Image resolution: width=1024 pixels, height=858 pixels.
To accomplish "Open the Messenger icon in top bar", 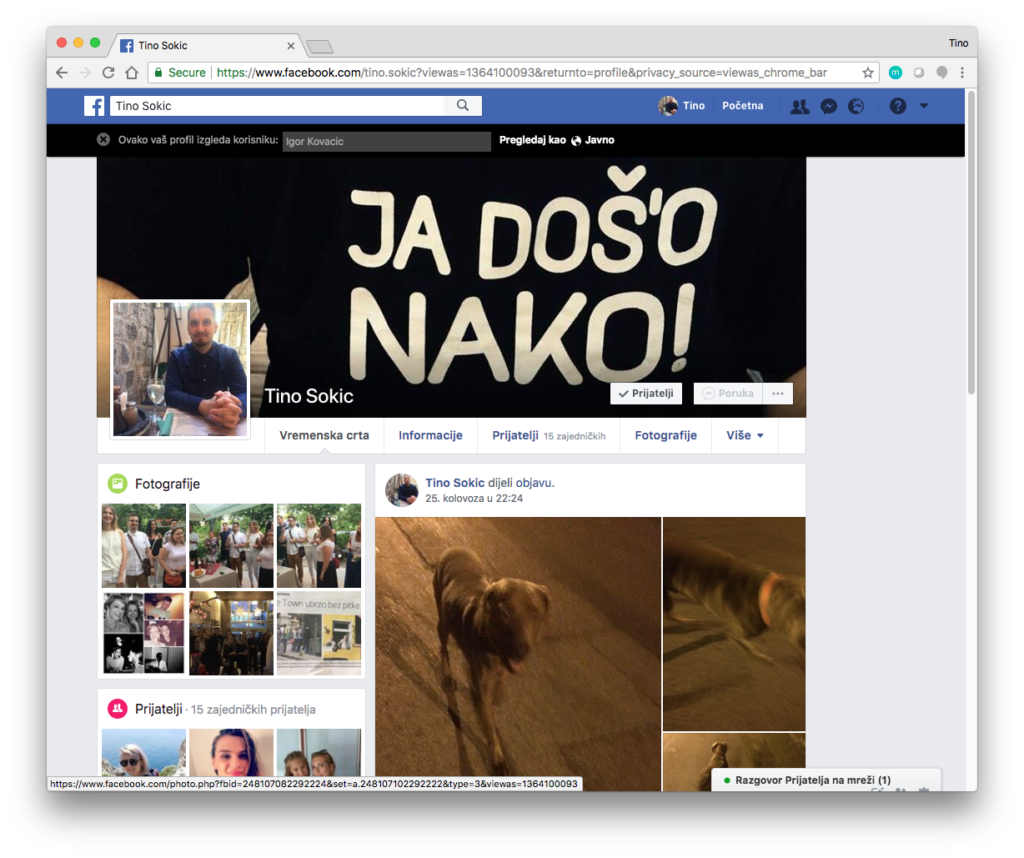I will [x=828, y=106].
